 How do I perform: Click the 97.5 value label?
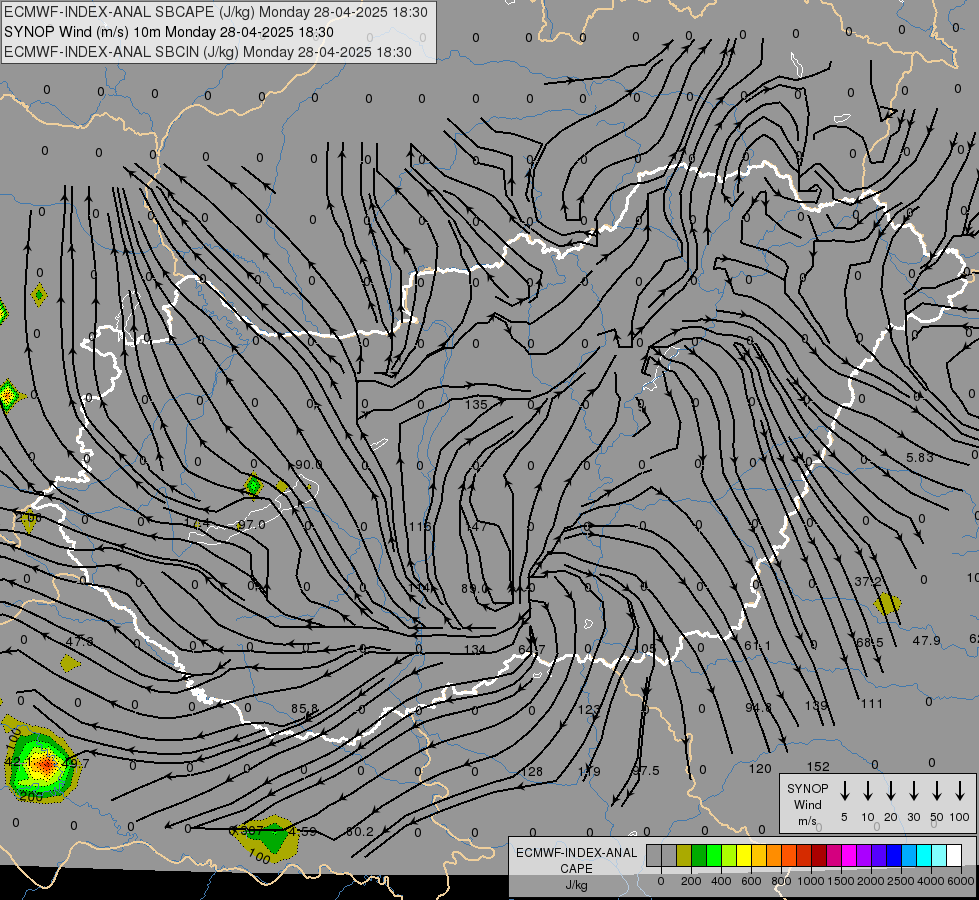point(646,770)
